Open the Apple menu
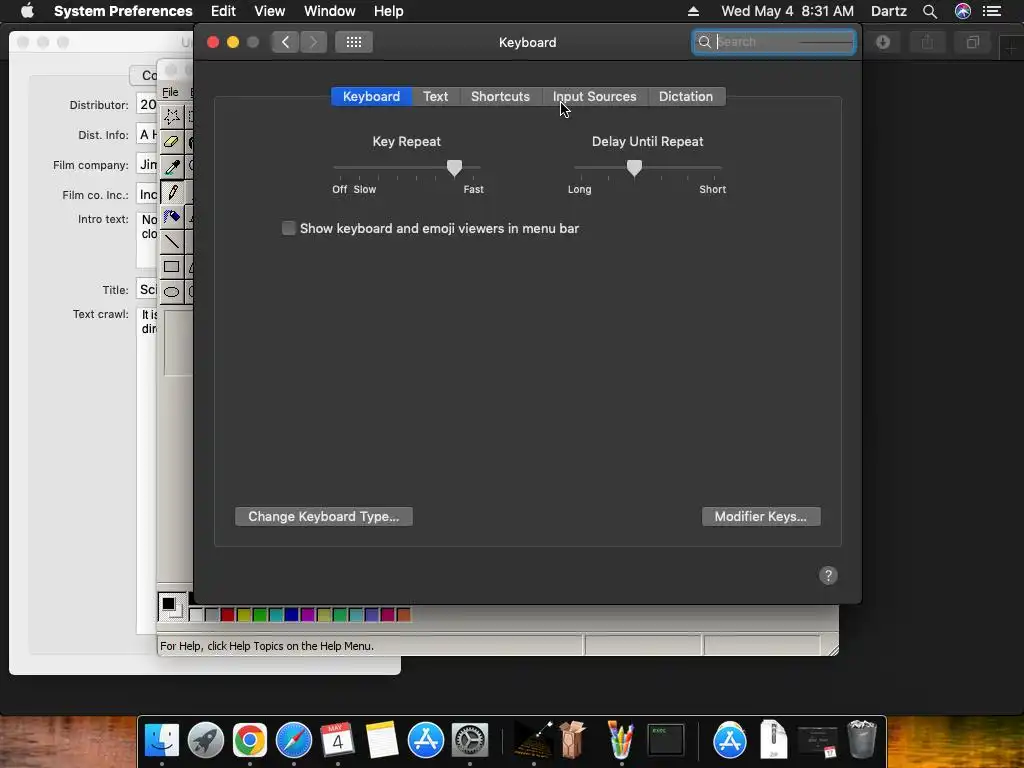 [27, 11]
